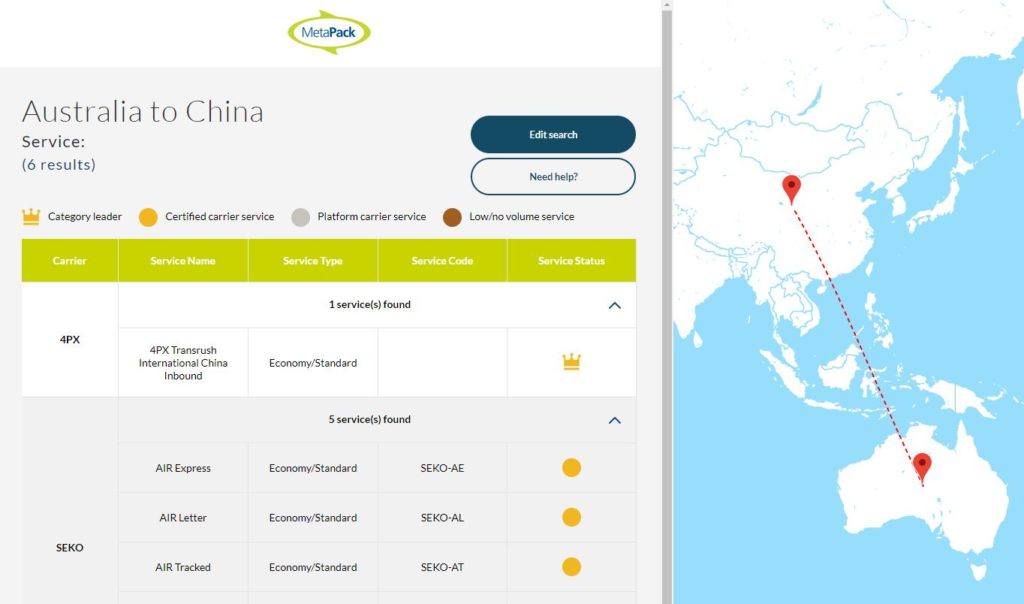Click the Certified carrier service legend dot
1024x604 pixels.
pyautogui.click(x=148, y=217)
